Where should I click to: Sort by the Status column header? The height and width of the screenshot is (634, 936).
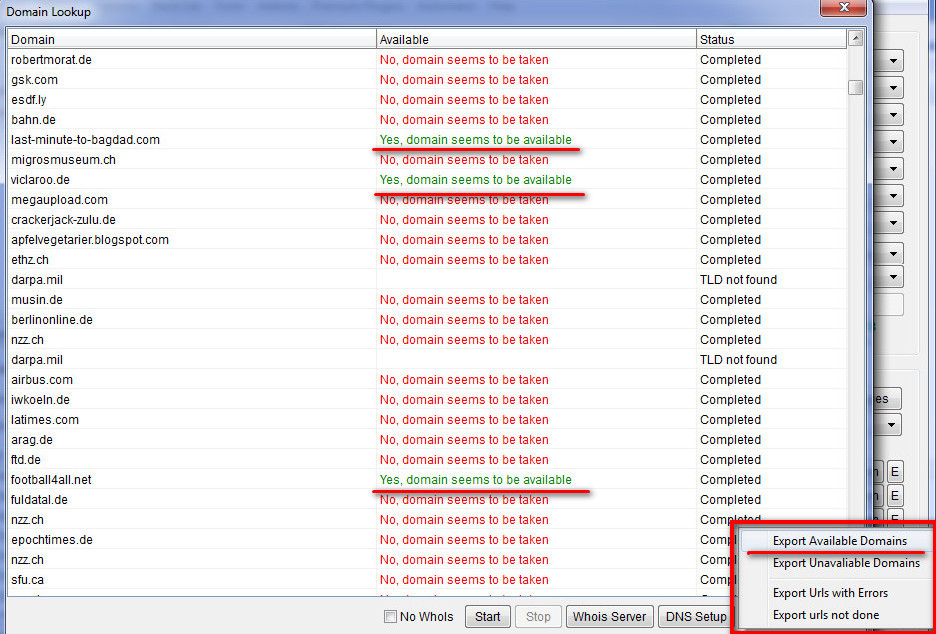[771, 39]
